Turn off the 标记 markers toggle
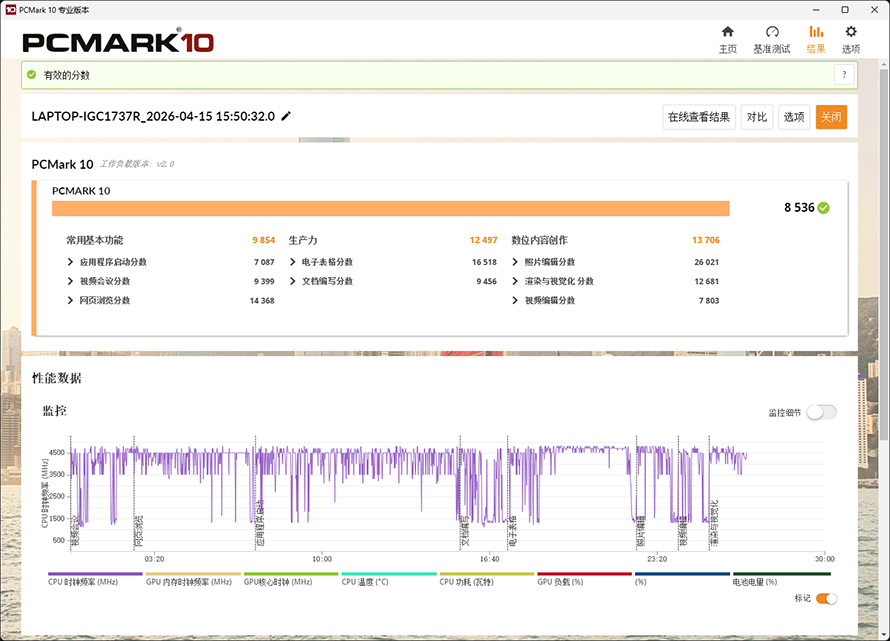This screenshot has height=641, width=890. 826,598
